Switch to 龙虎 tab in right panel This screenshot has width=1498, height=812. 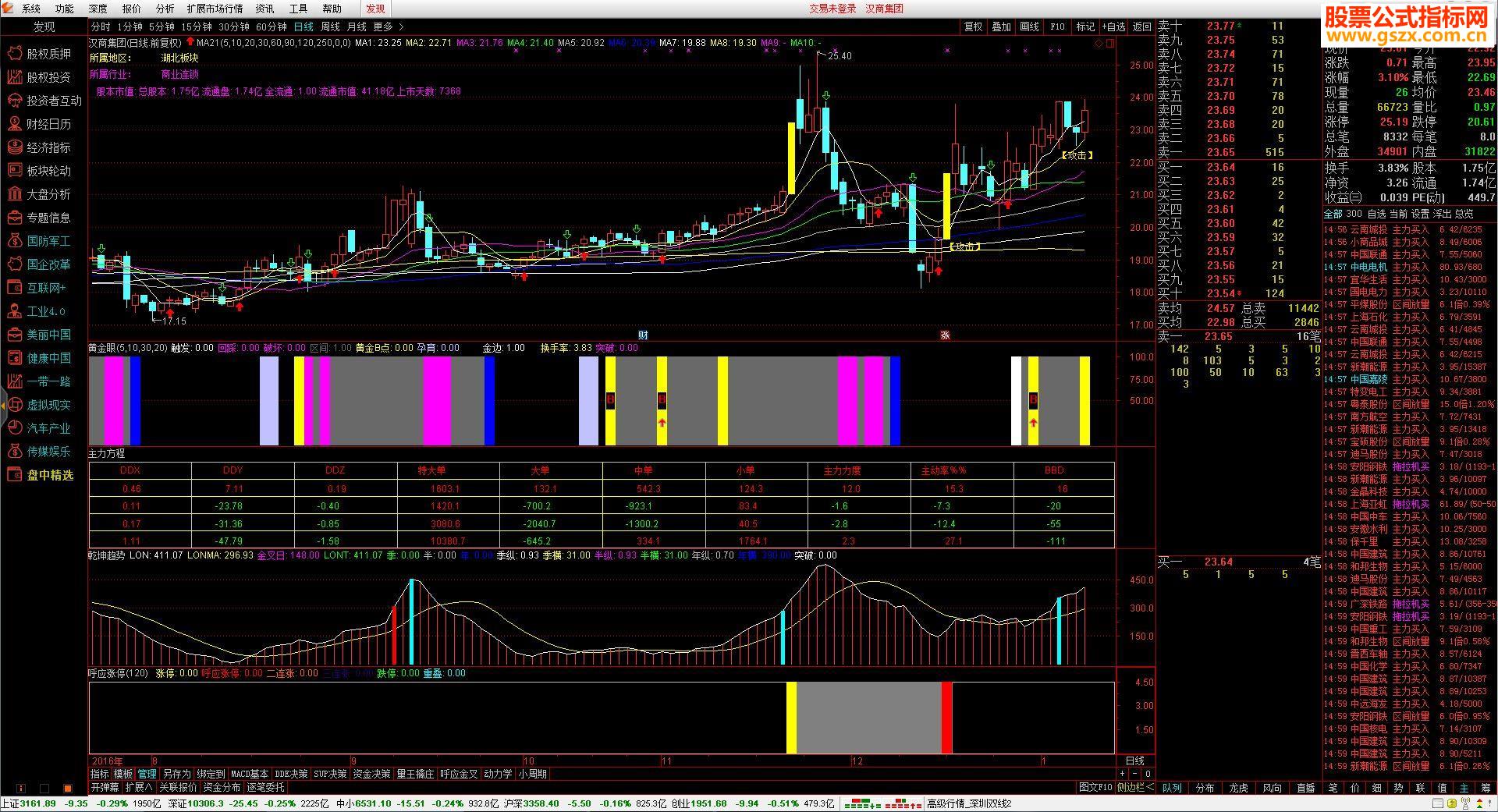click(1239, 788)
